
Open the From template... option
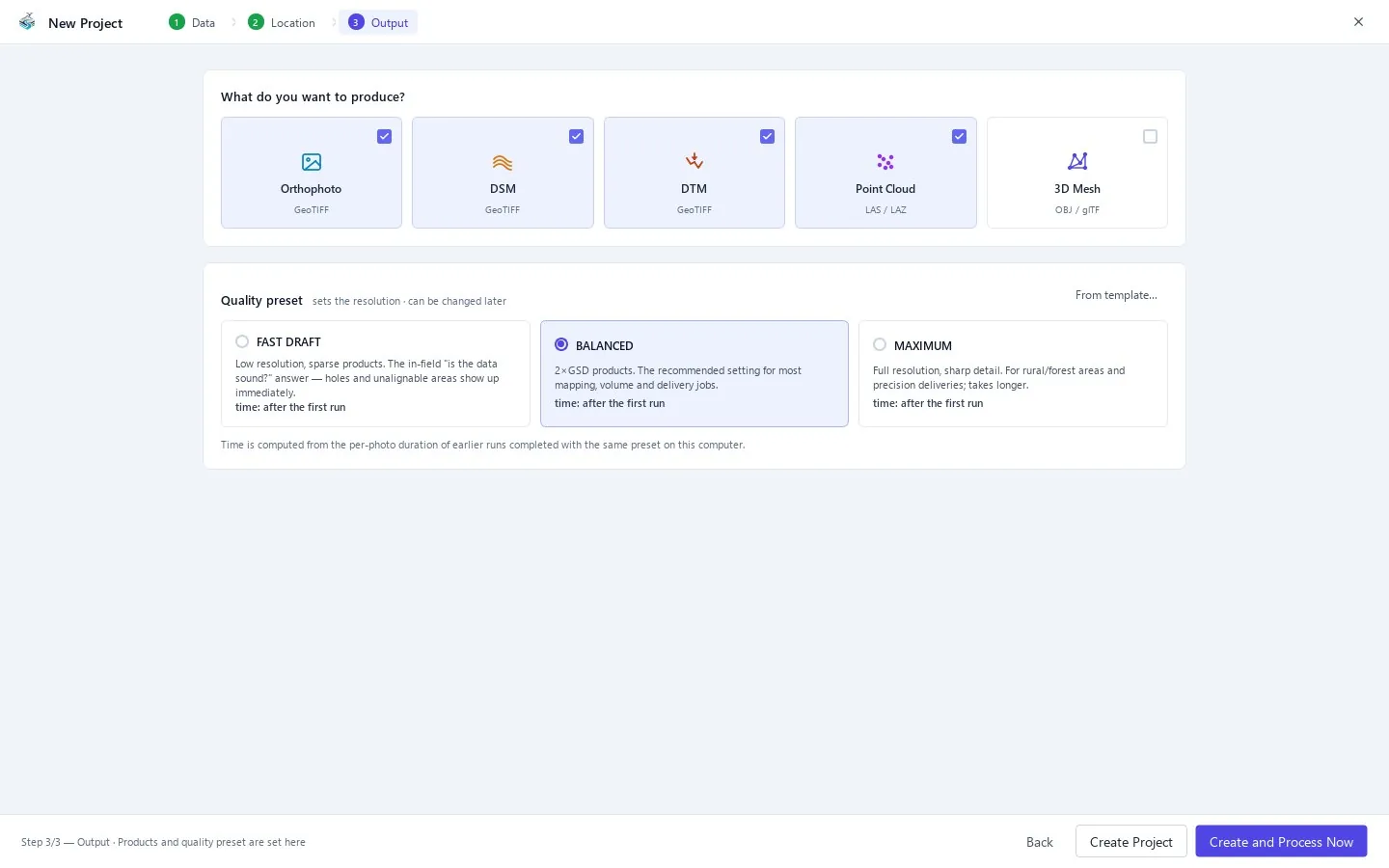(1116, 295)
